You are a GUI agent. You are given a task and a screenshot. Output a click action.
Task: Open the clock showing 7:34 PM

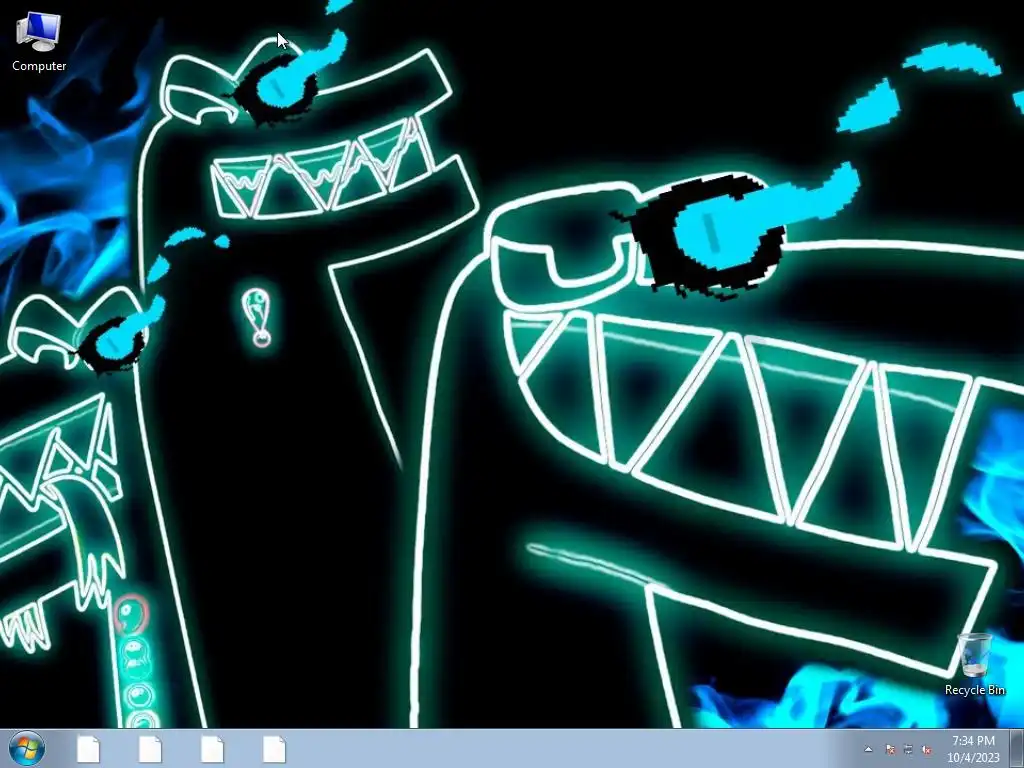[973, 749]
